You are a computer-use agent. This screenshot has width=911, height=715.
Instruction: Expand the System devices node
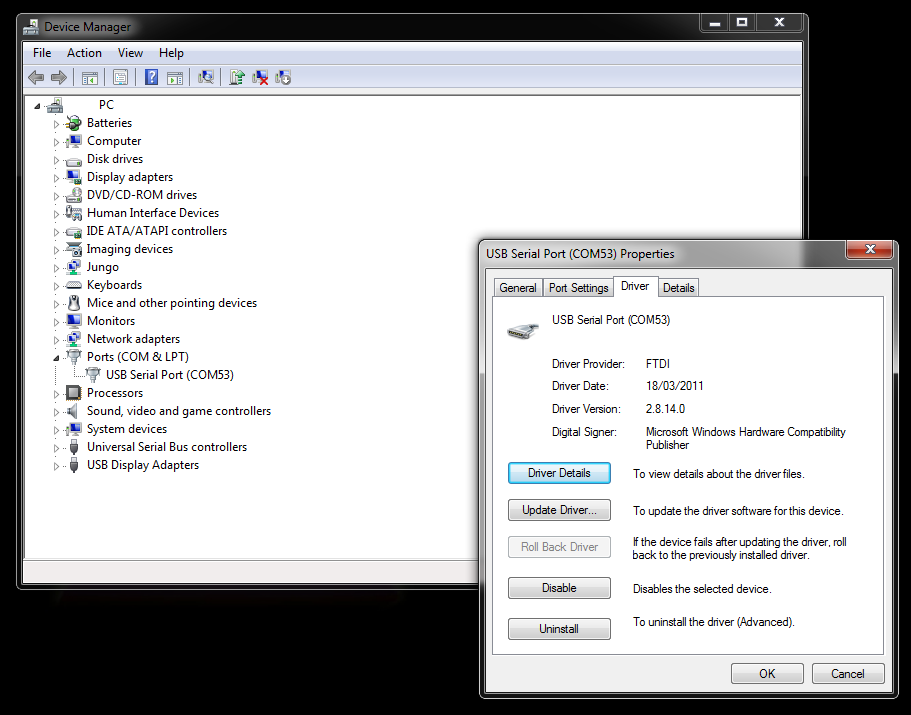coord(56,430)
